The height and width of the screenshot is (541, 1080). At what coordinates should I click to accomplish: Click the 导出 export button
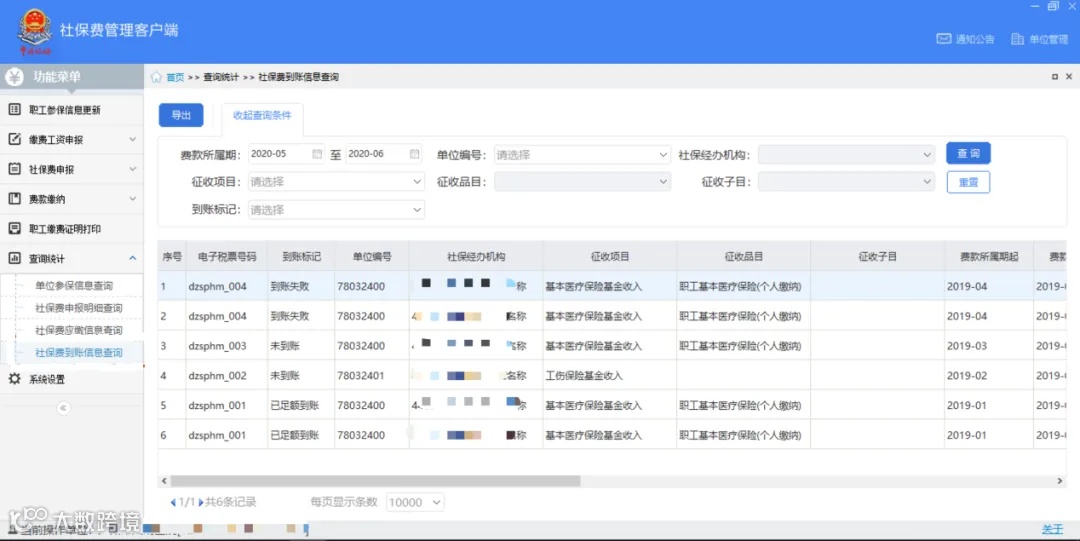181,115
